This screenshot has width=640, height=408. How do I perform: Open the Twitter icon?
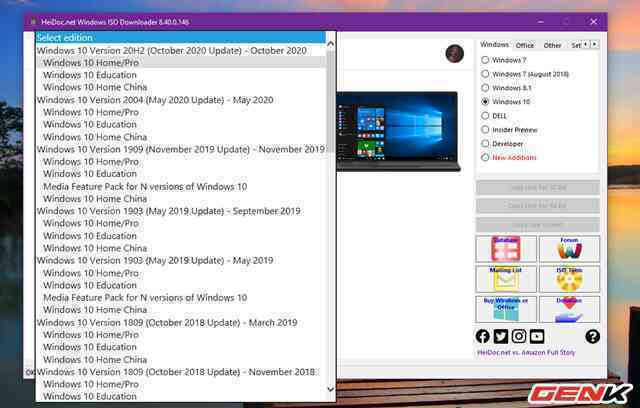[x=501, y=336]
